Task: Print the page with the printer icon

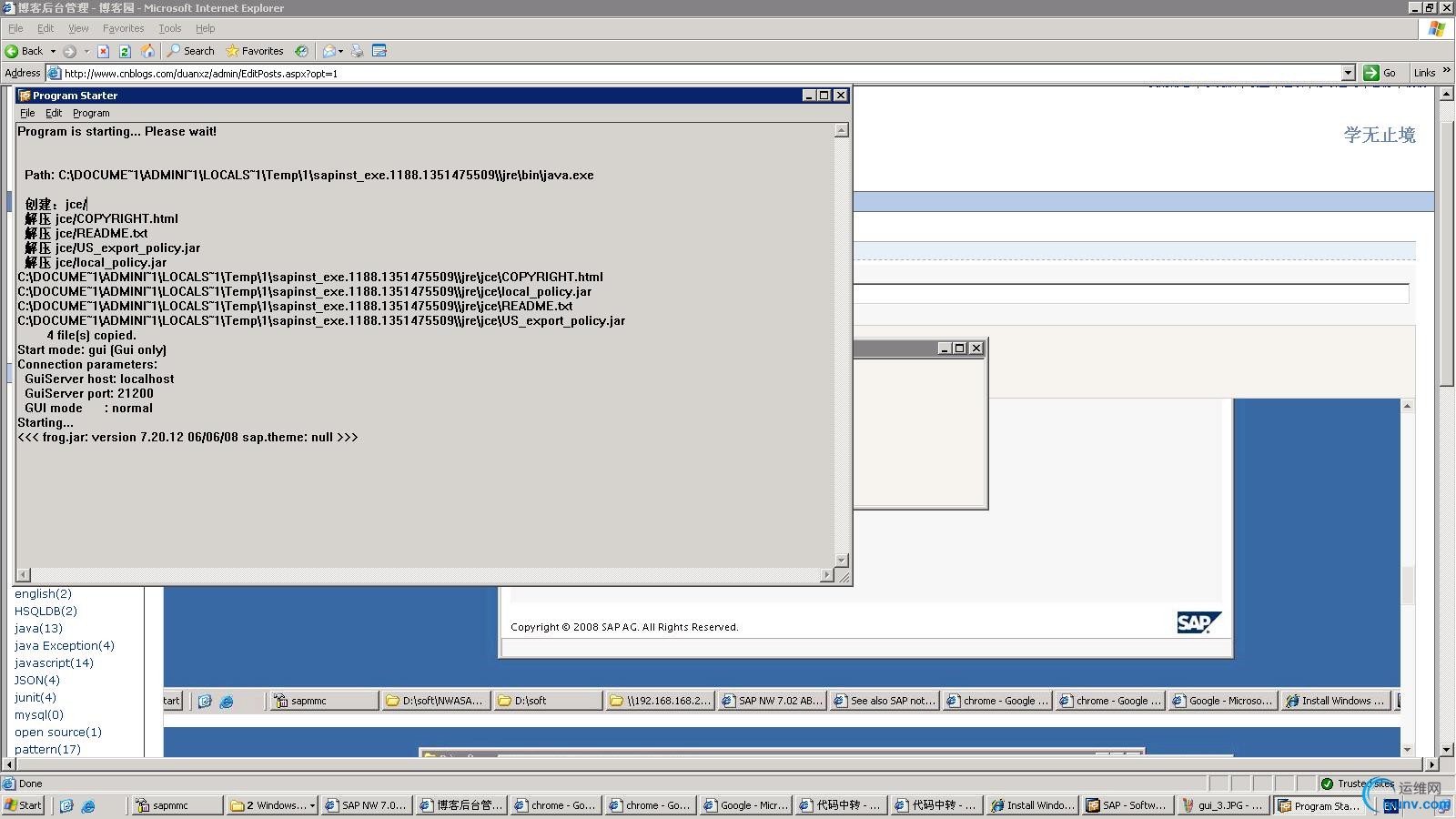Action: click(358, 51)
